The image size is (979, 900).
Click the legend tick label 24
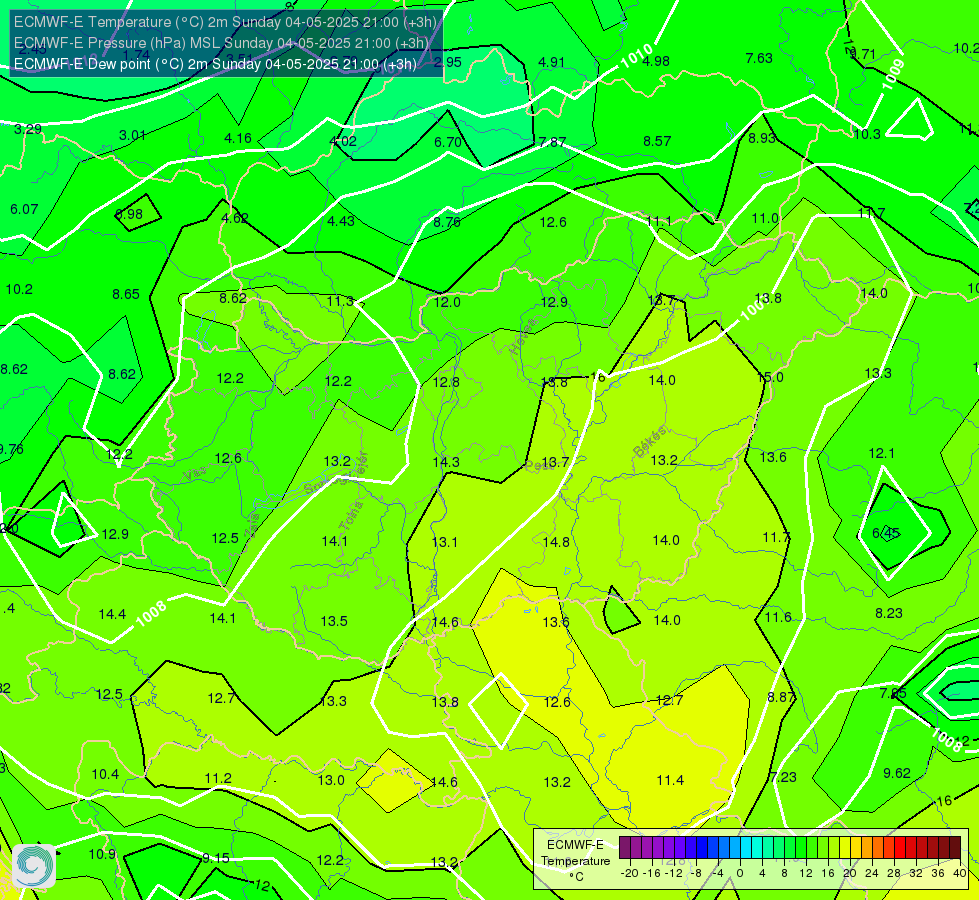coord(872,873)
